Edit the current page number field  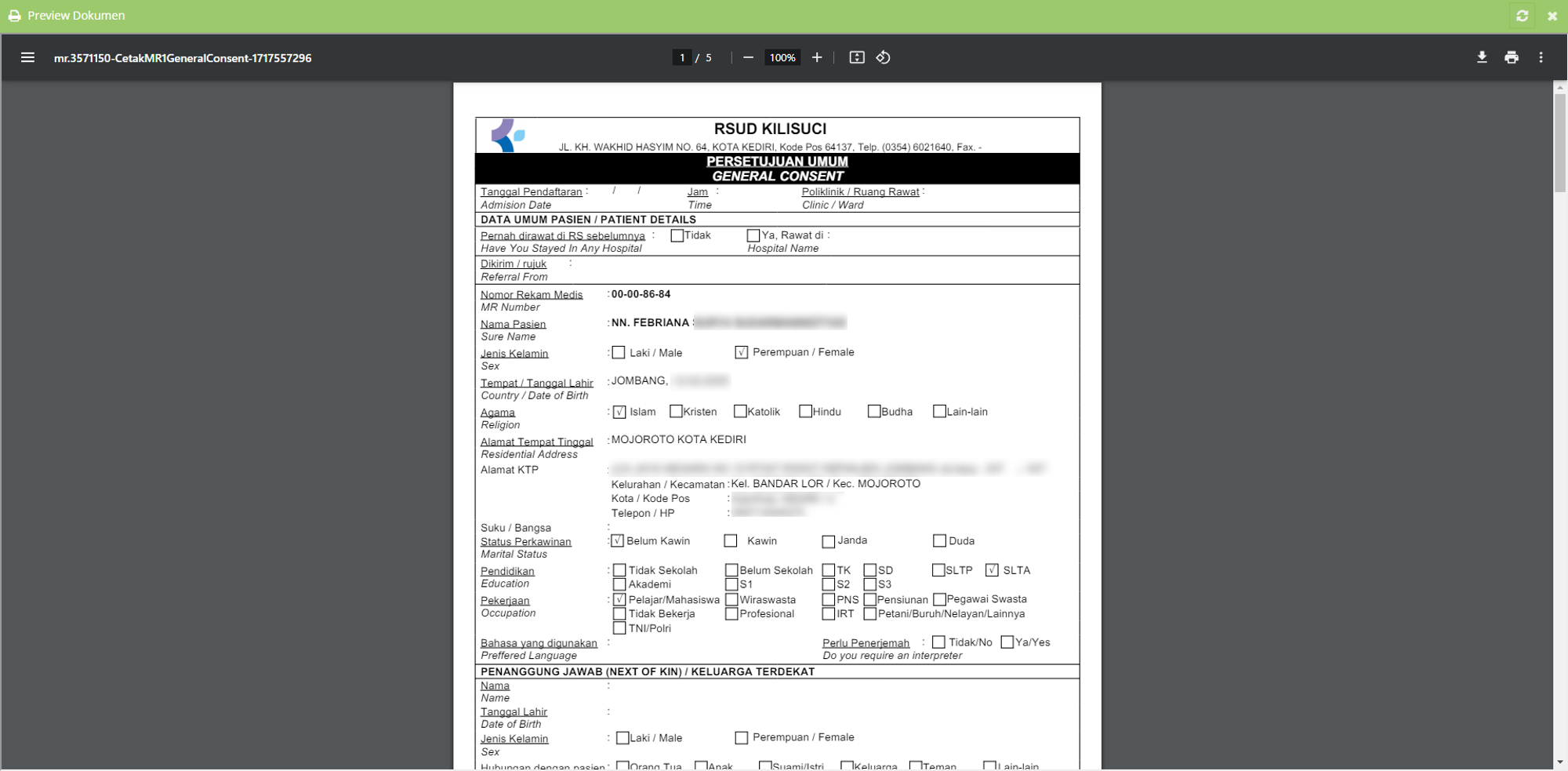(x=682, y=57)
